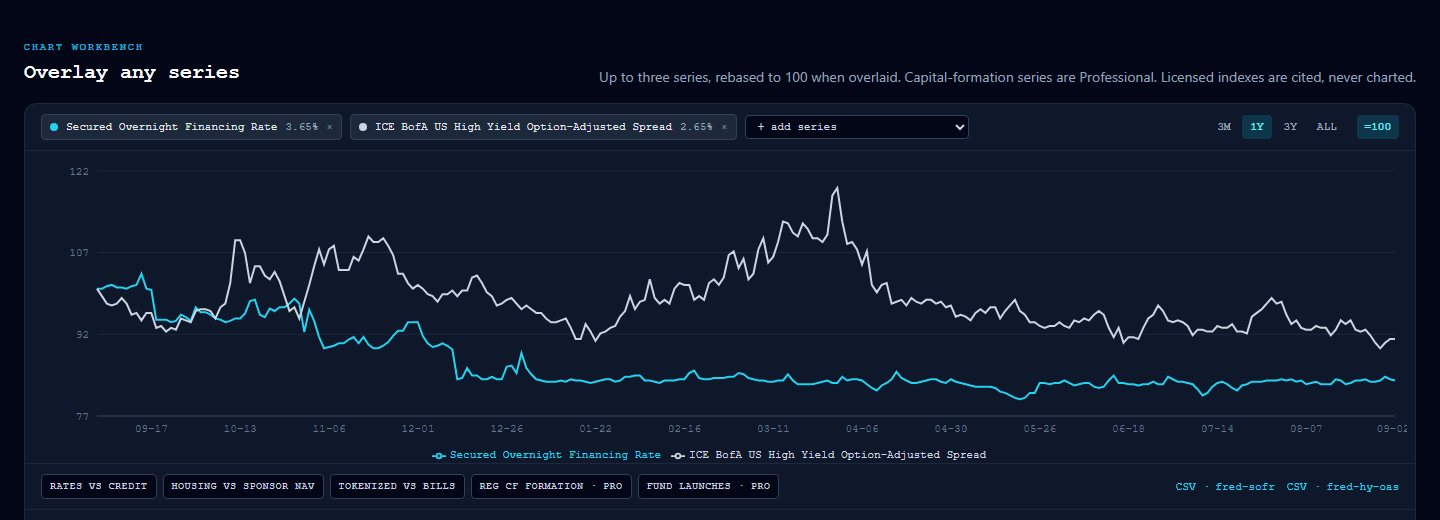The width and height of the screenshot is (1440, 520).
Task: Click the 122 y-axis label
Action: (79, 171)
